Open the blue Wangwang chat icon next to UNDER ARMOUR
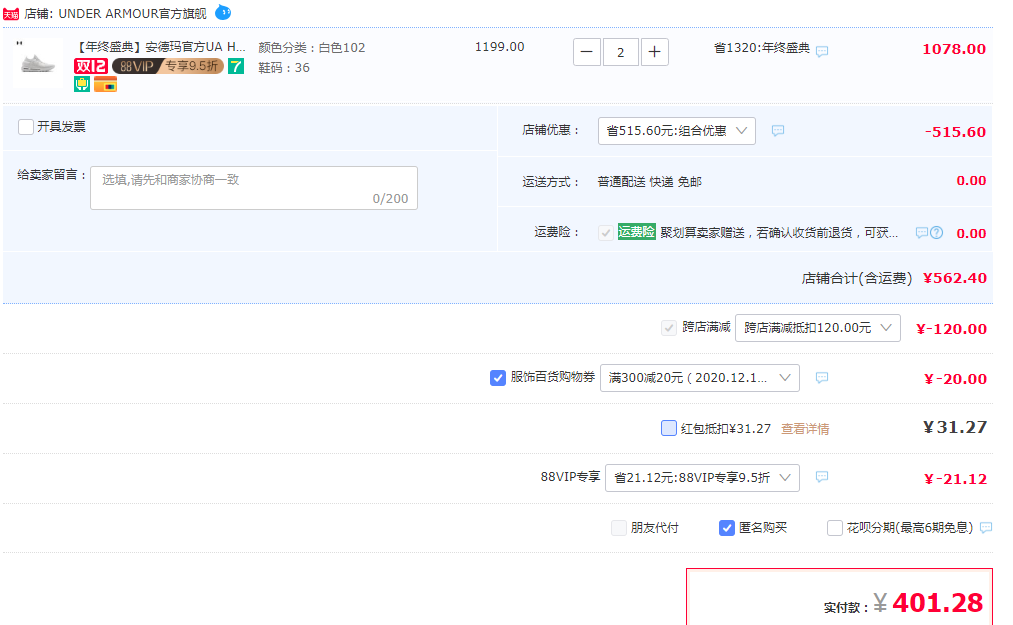The width and height of the screenshot is (1013, 625). 223,12
